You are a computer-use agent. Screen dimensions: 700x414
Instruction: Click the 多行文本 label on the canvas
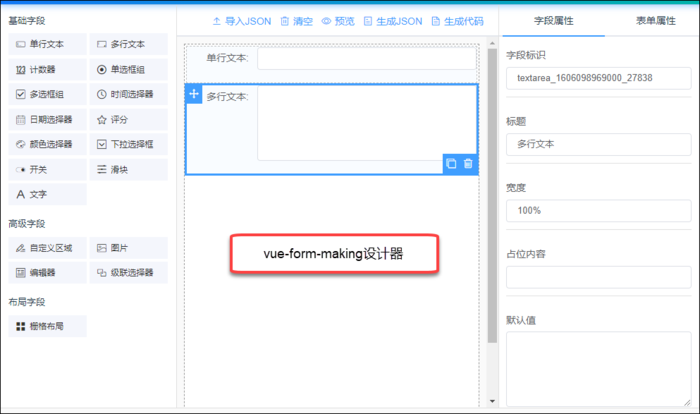(227, 96)
